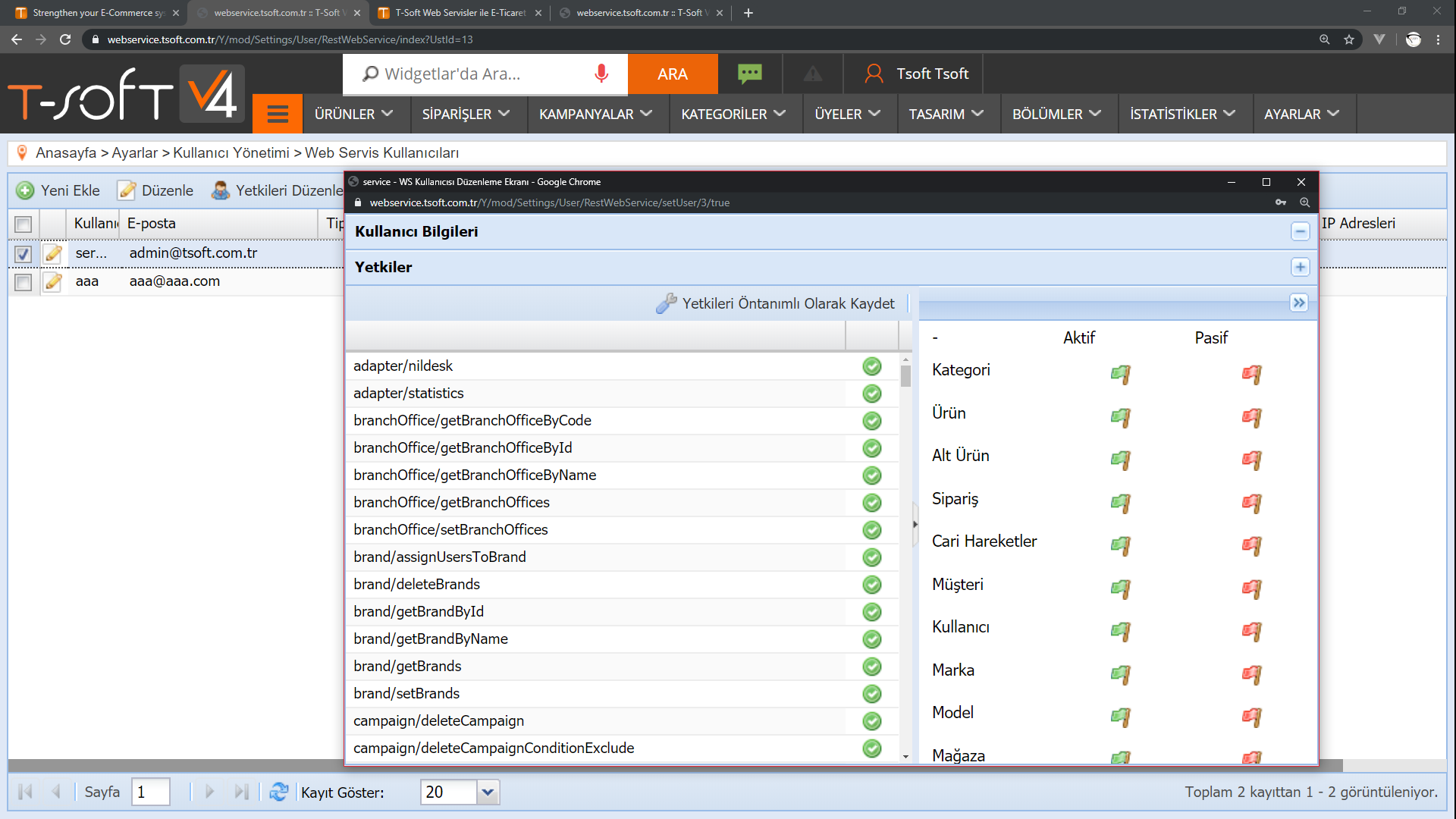Open the green chat messages icon
The image size is (1456, 819).
pos(750,74)
